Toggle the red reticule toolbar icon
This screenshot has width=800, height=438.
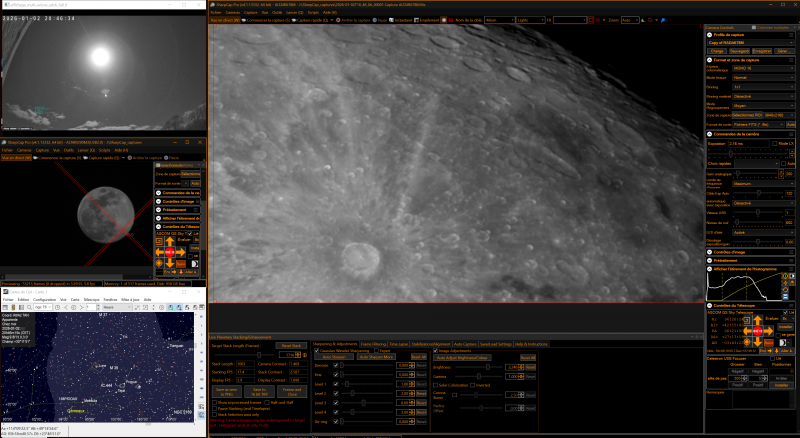597,20
